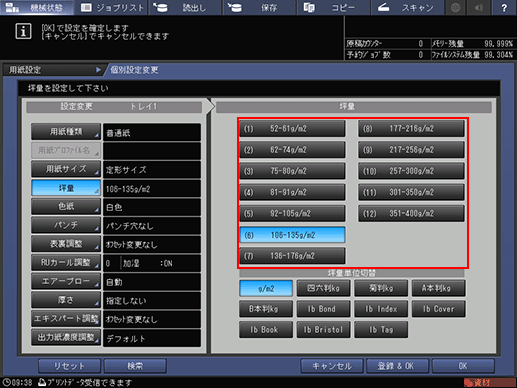517x388 pixels.
Task: Switch weight unit to lb Index
Action: [381, 309]
